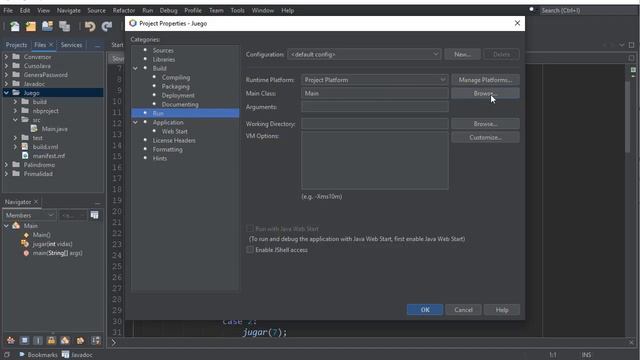Expand the Palindromo folder

[6, 165]
